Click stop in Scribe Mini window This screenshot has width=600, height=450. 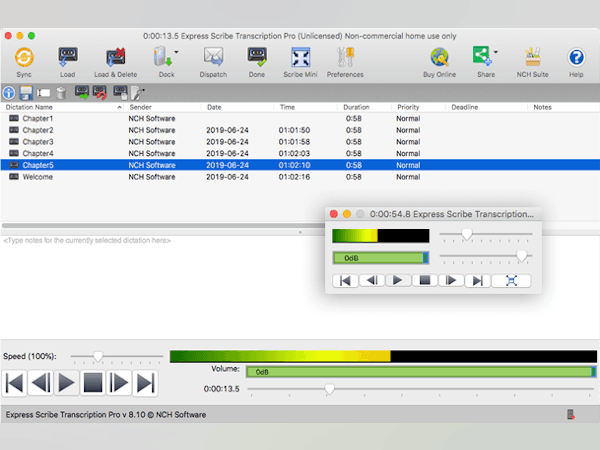(424, 280)
